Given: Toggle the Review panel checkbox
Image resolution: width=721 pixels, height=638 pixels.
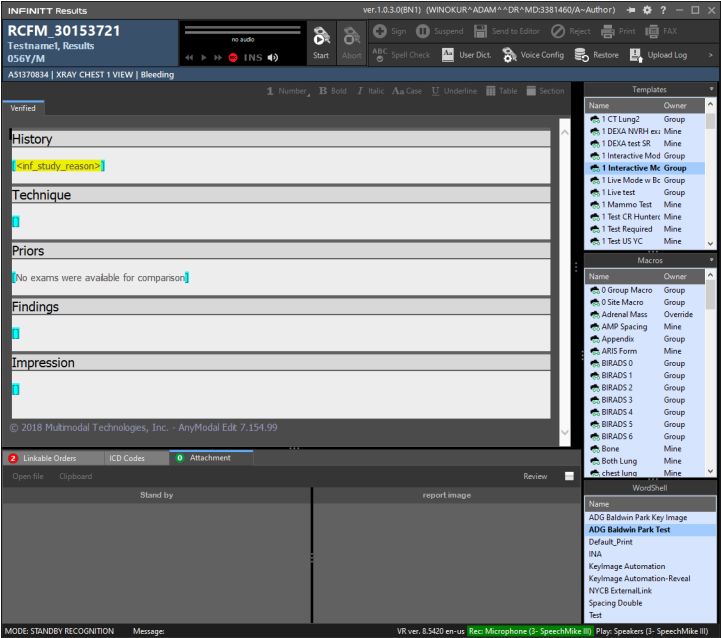Looking at the screenshot, I should [x=569, y=477].
